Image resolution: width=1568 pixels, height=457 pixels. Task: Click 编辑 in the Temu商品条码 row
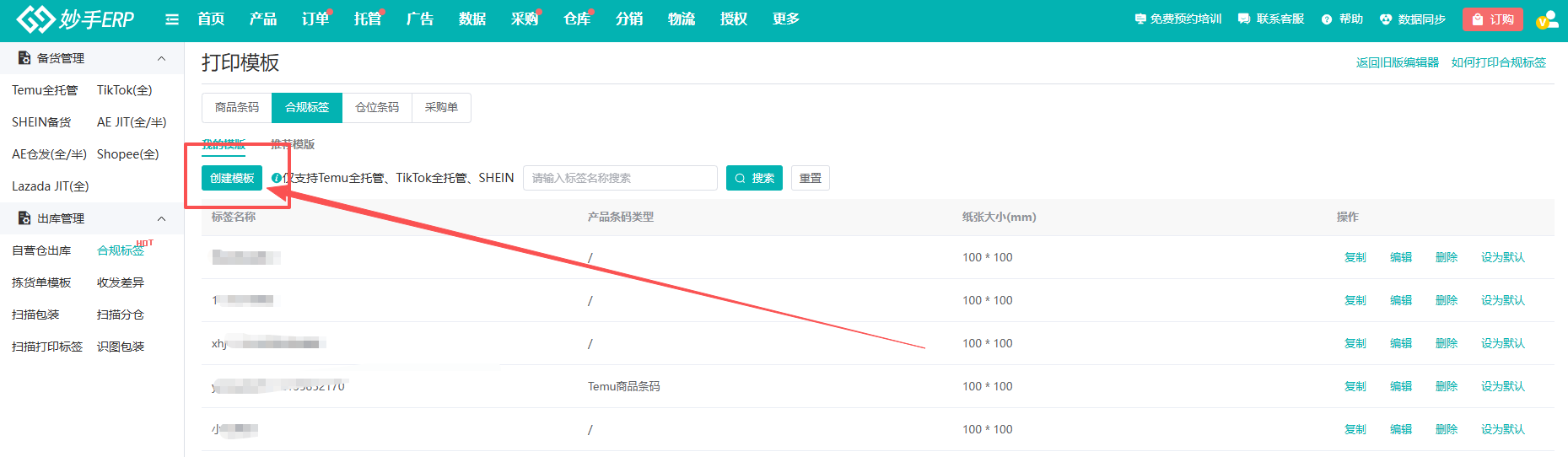point(1401,386)
